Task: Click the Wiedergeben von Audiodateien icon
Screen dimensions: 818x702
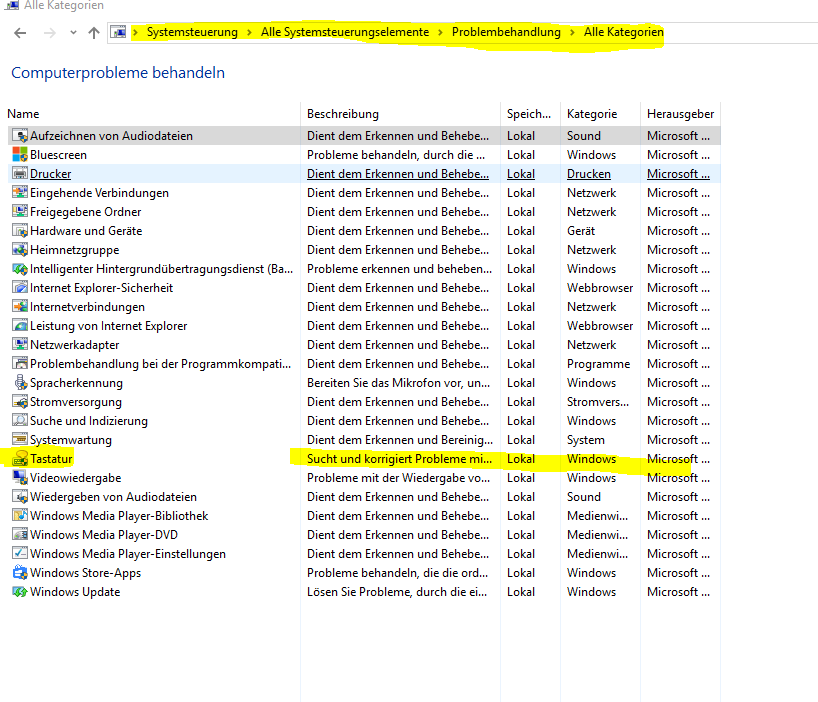Action: coord(20,497)
